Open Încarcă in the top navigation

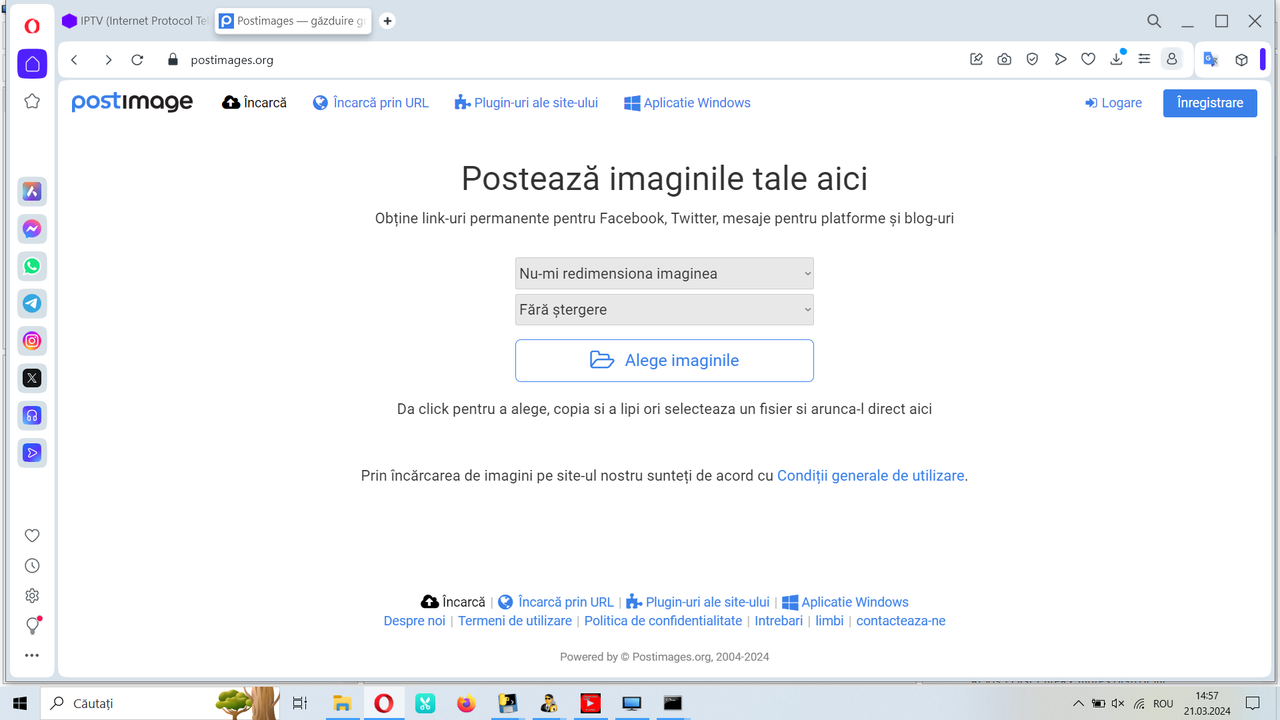[x=254, y=103]
